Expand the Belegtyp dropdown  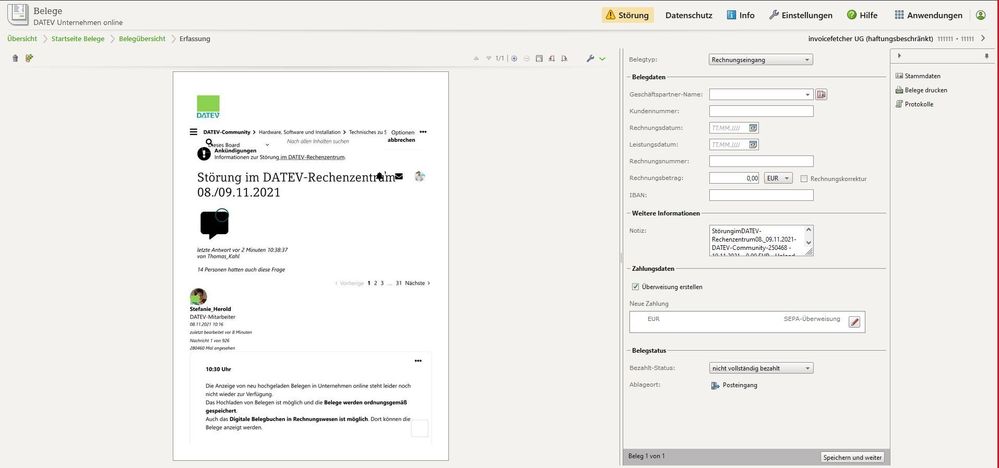tap(760, 60)
